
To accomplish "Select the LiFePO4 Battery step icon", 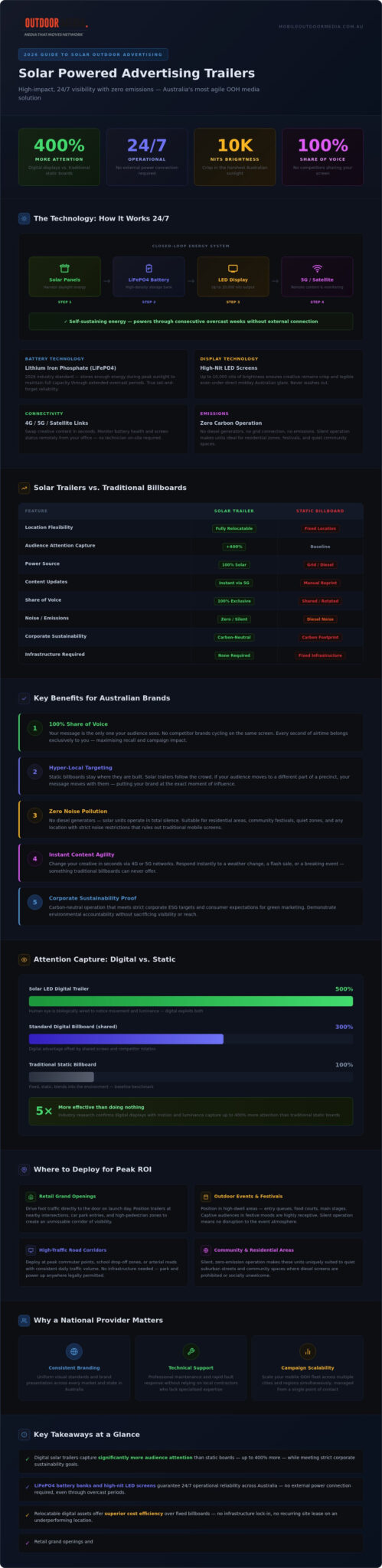I will [x=149, y=268].
